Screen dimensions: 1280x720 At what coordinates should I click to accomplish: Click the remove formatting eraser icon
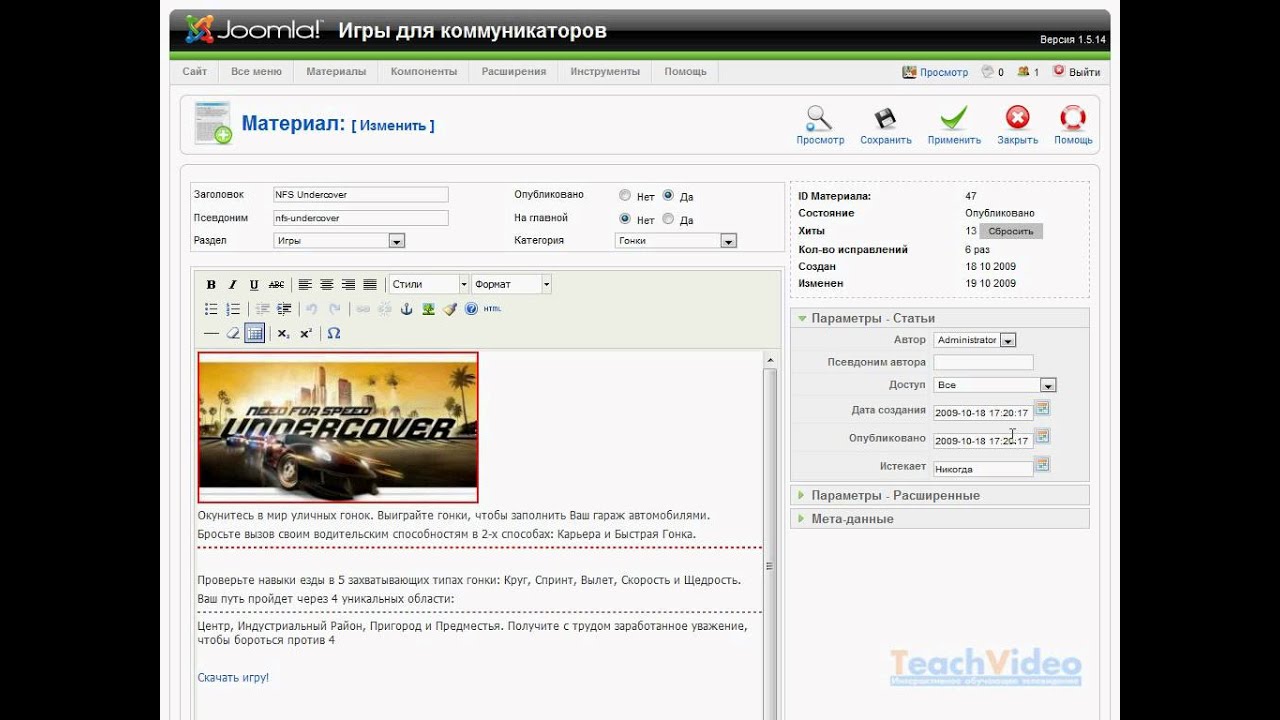(x=233, y=333)
